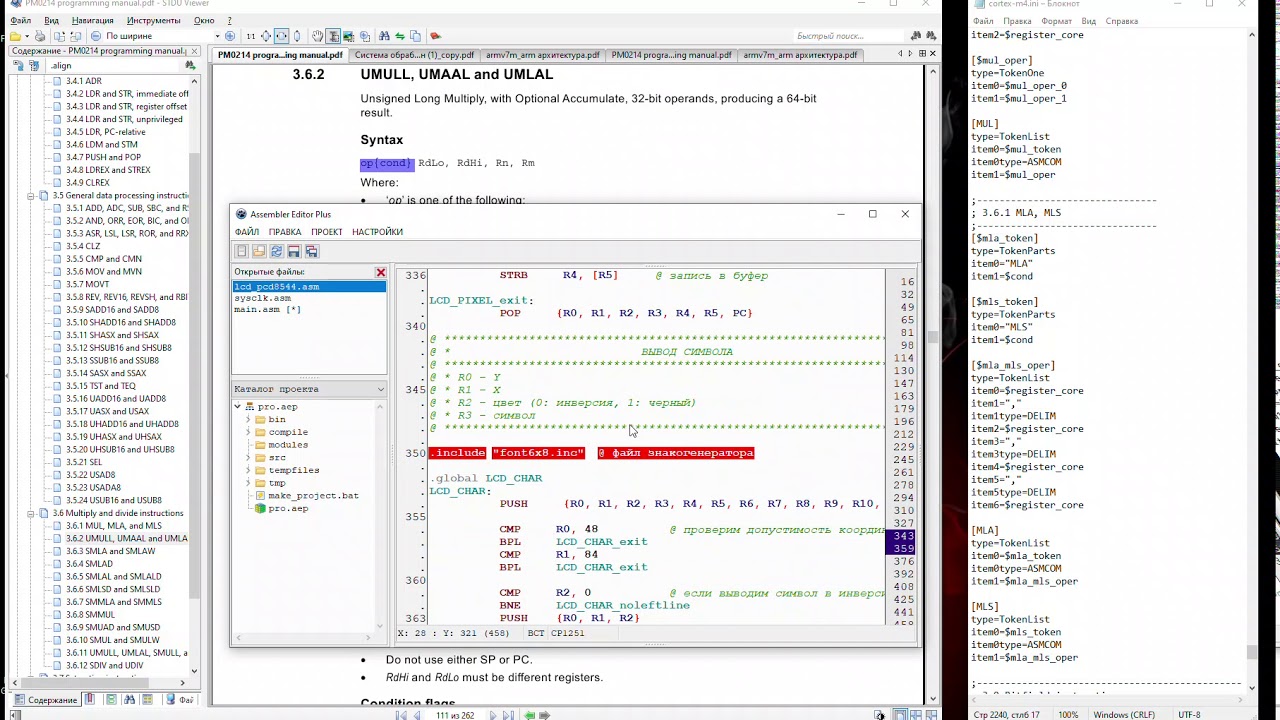Click page number field '111 из 262'
Screen dimensions: 1280x720
[455, 715]
